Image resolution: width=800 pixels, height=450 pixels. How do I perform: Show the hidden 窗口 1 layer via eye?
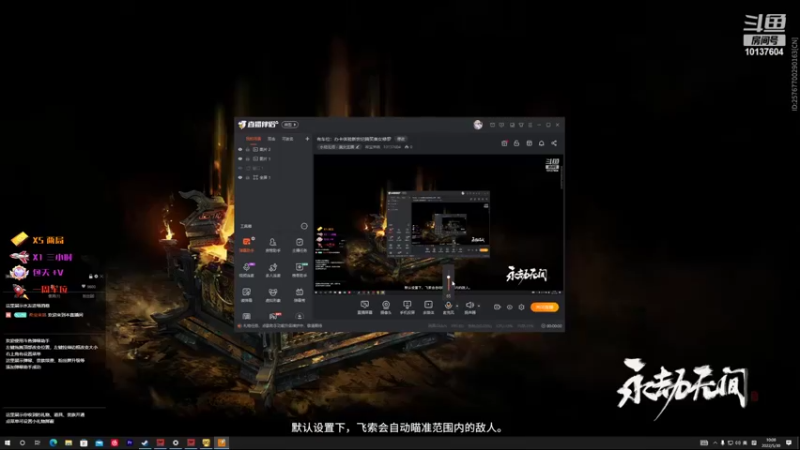coord(240,168)
